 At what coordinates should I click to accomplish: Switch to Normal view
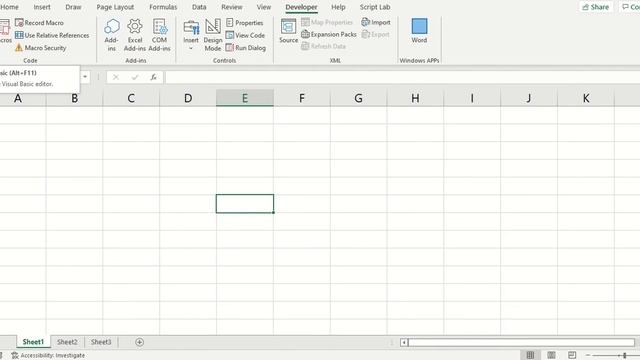530,355
